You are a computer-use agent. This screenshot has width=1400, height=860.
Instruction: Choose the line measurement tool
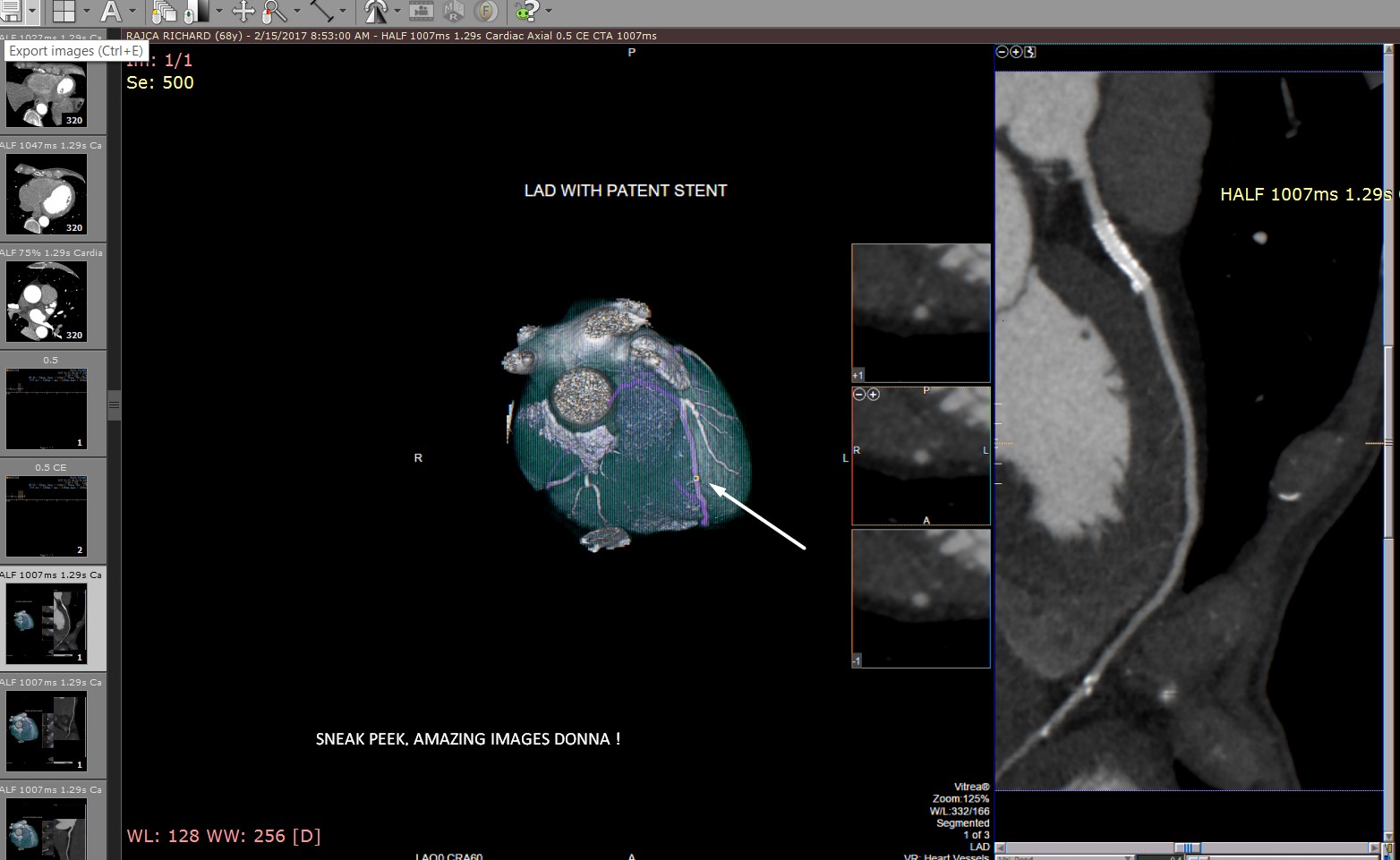click(x=321, y=11)
